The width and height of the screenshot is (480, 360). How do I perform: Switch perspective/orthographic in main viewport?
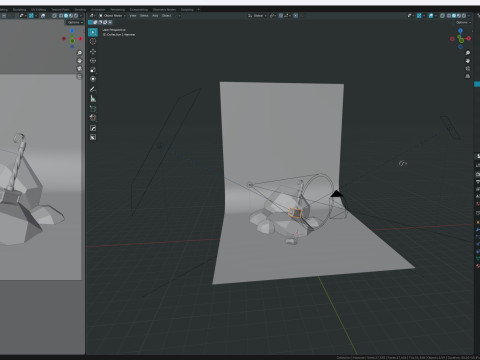468,76
